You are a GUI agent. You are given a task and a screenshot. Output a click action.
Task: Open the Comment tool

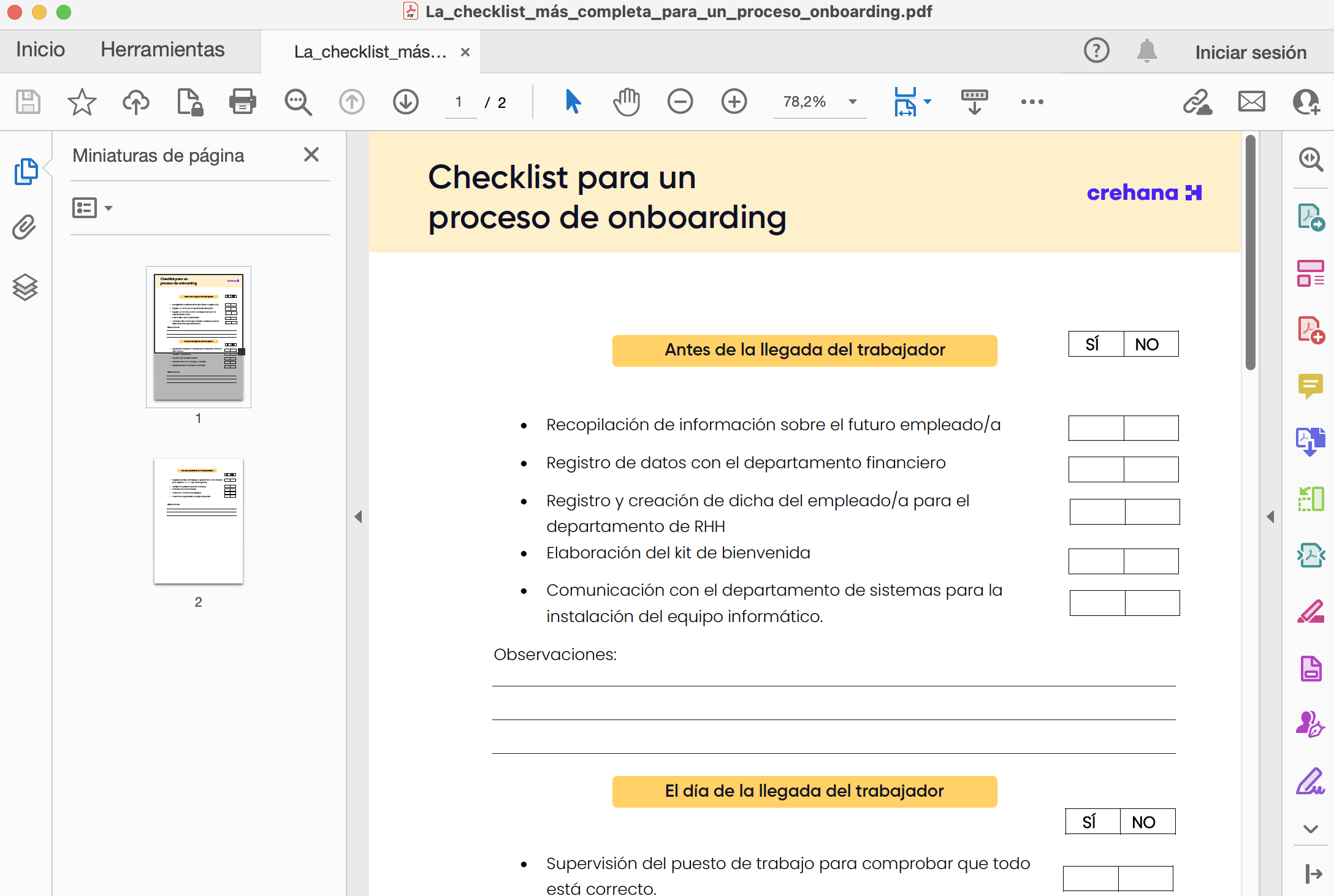[x=1311, y=386]
